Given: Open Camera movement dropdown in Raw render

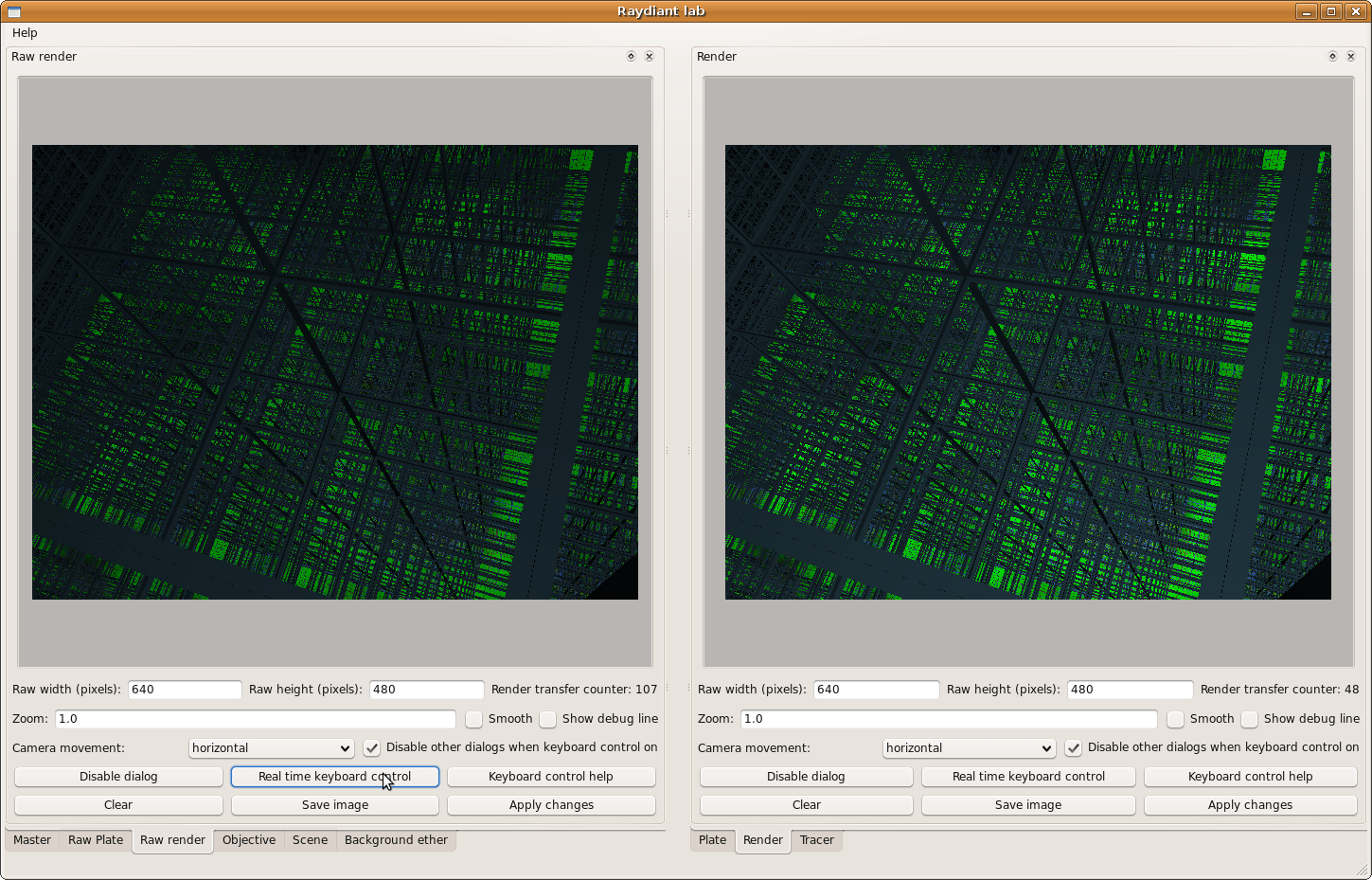Looking at the screenshot, I should coord(271,748).
